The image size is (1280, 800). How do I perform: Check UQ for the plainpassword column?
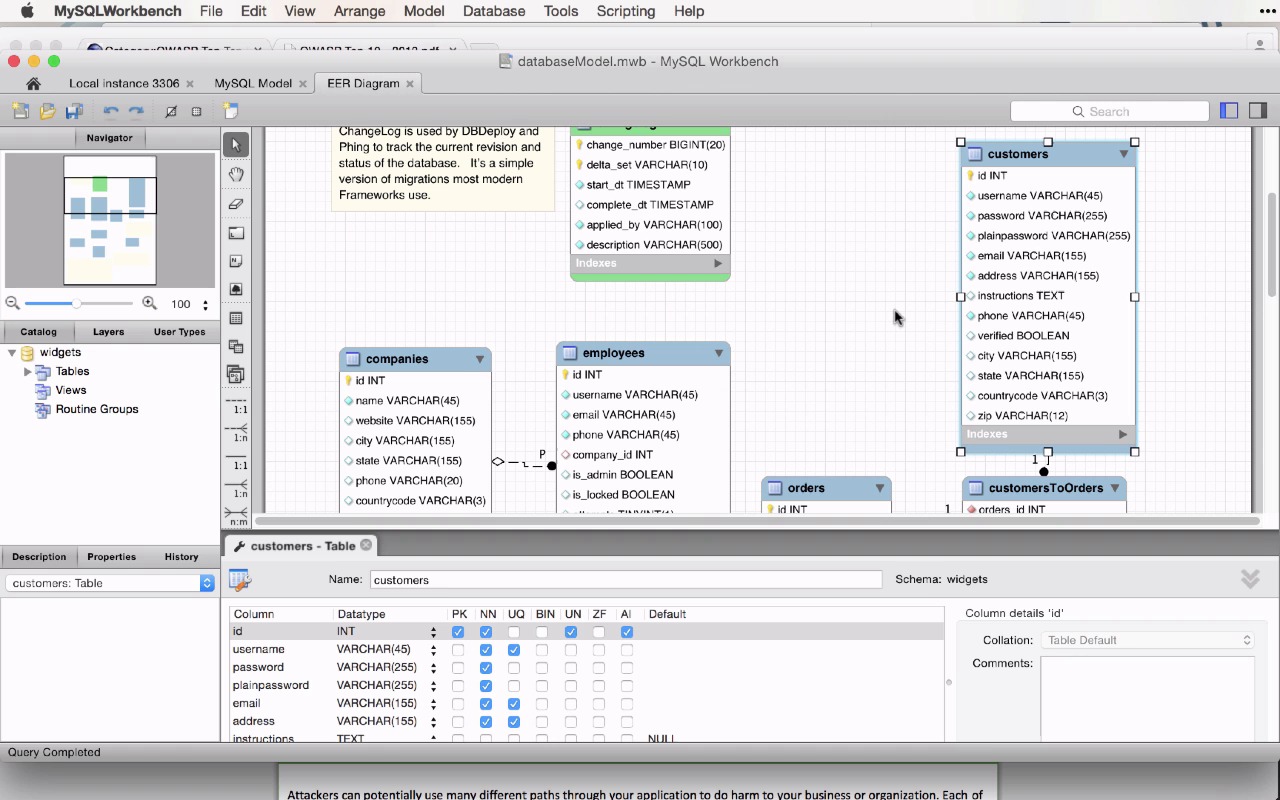point(514,686)
